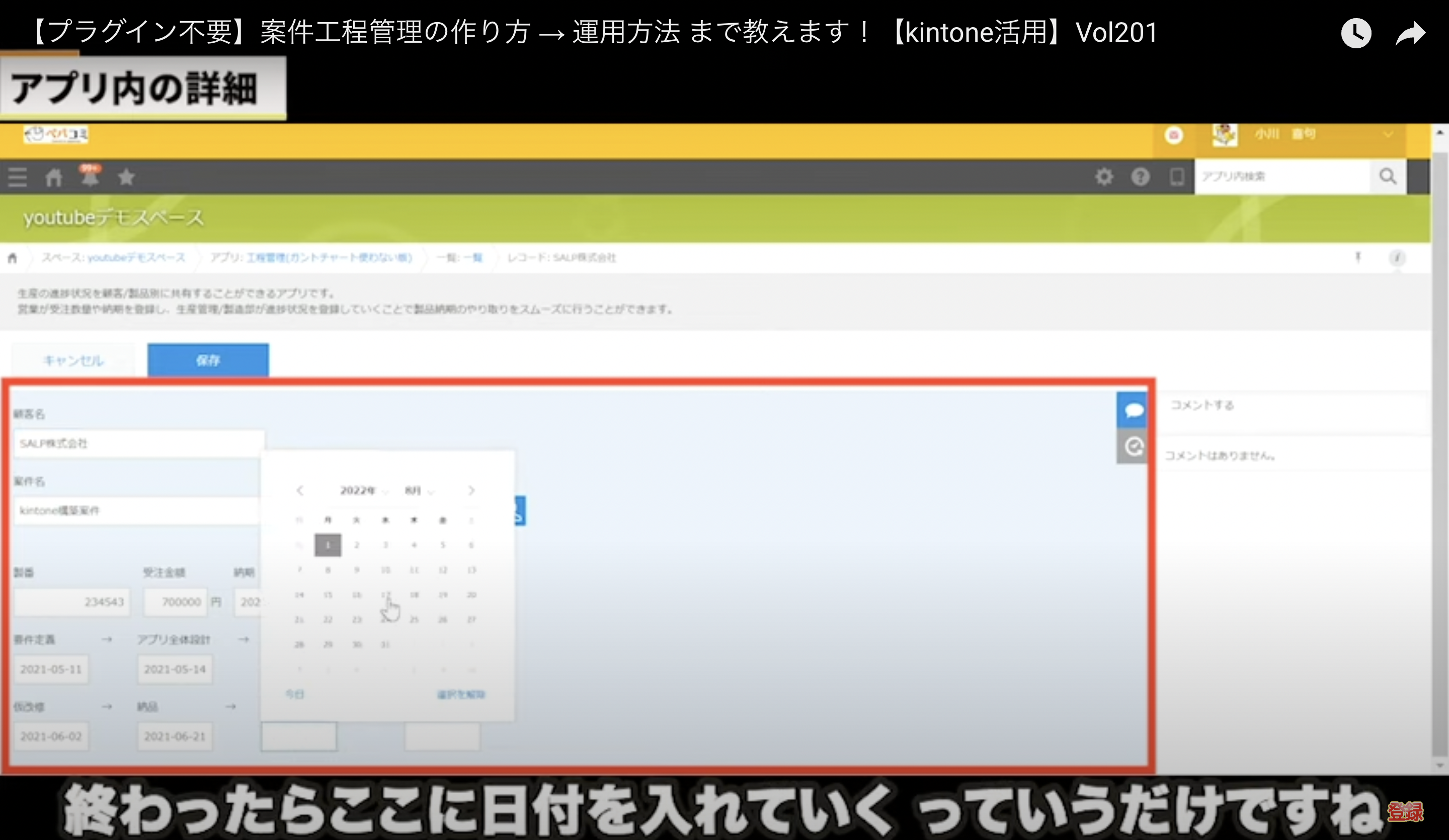
Task: Open the kintone hamburger menu icon
Action: point(17,177)
